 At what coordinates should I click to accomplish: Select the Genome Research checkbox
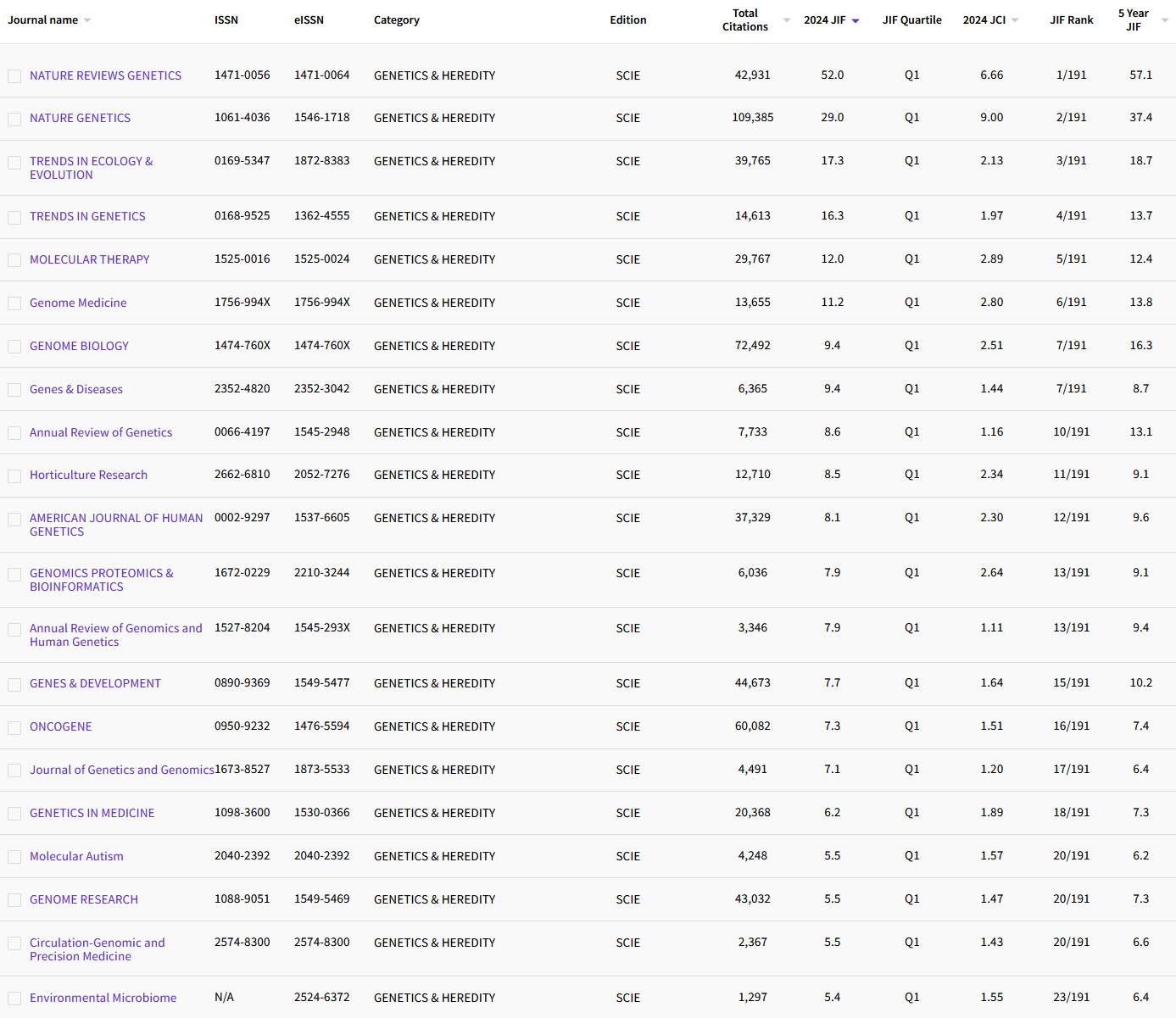click(14, 900)
